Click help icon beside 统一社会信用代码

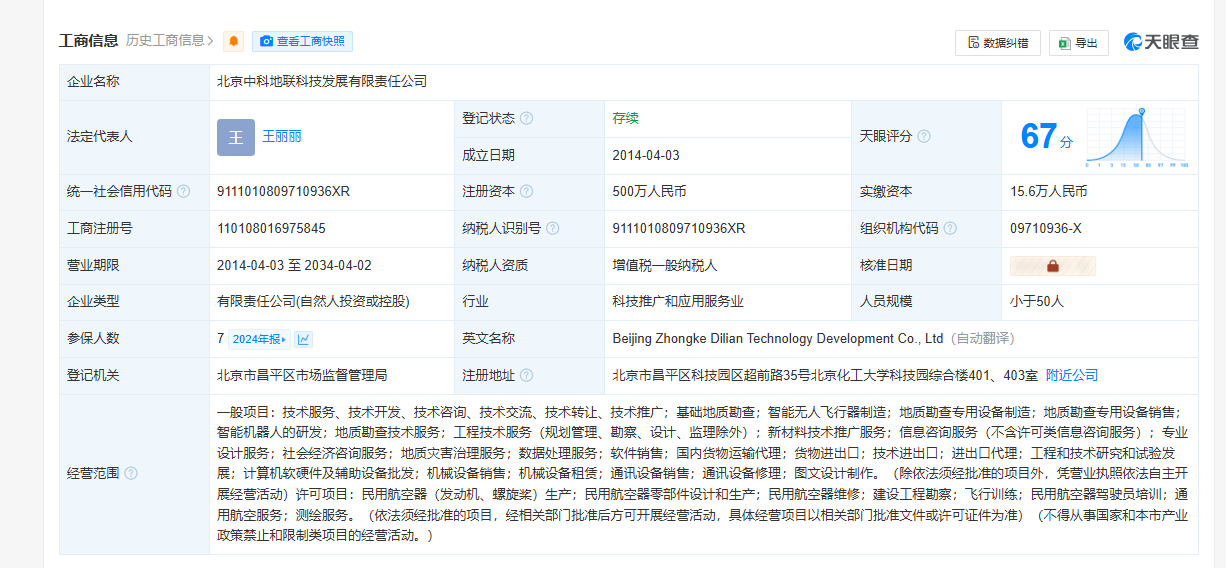tap(184, 192)
